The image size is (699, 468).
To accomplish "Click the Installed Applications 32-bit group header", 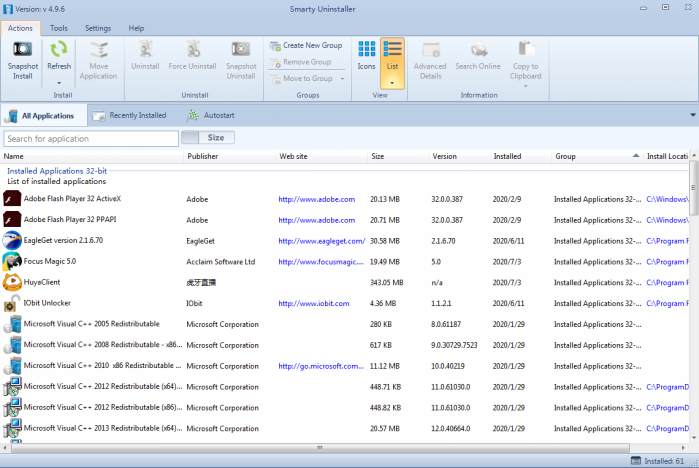I will 57,171.
